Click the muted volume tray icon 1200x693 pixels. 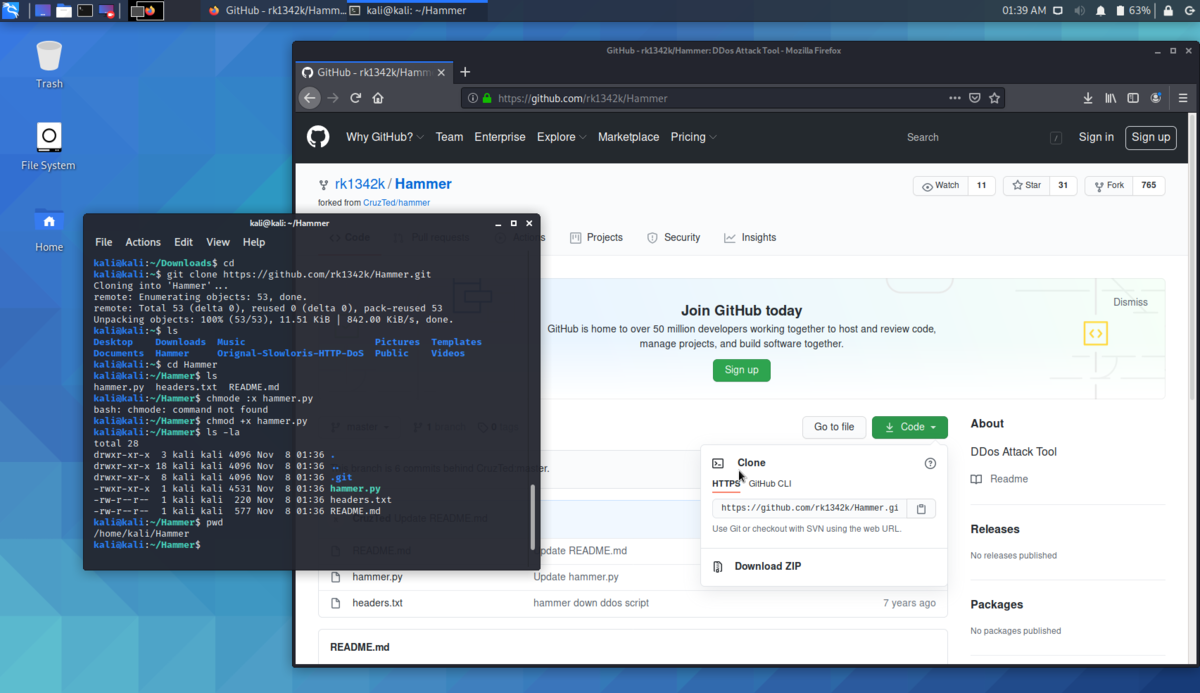[1080, 11]
